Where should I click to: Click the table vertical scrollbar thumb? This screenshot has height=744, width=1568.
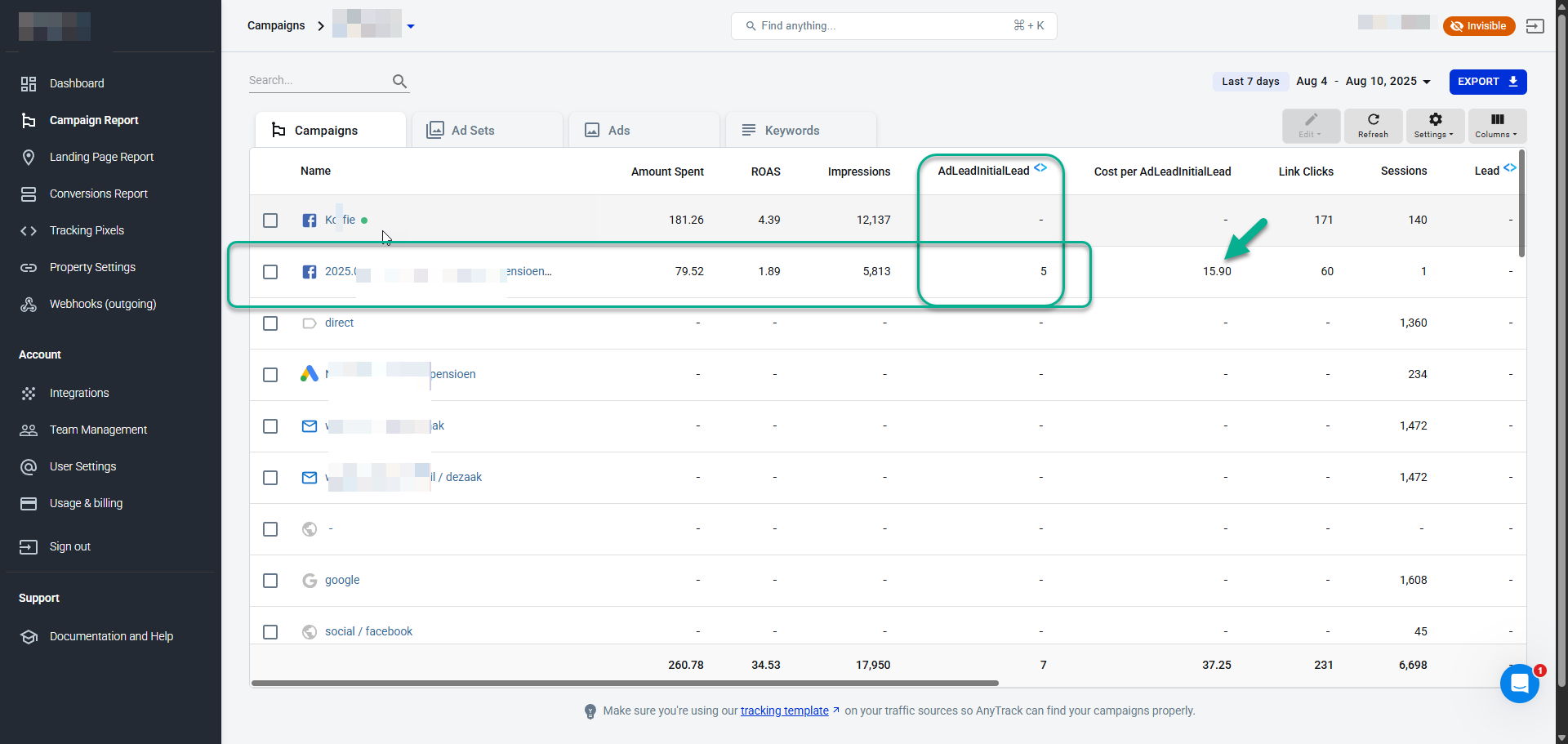(x=1521, y=203)
